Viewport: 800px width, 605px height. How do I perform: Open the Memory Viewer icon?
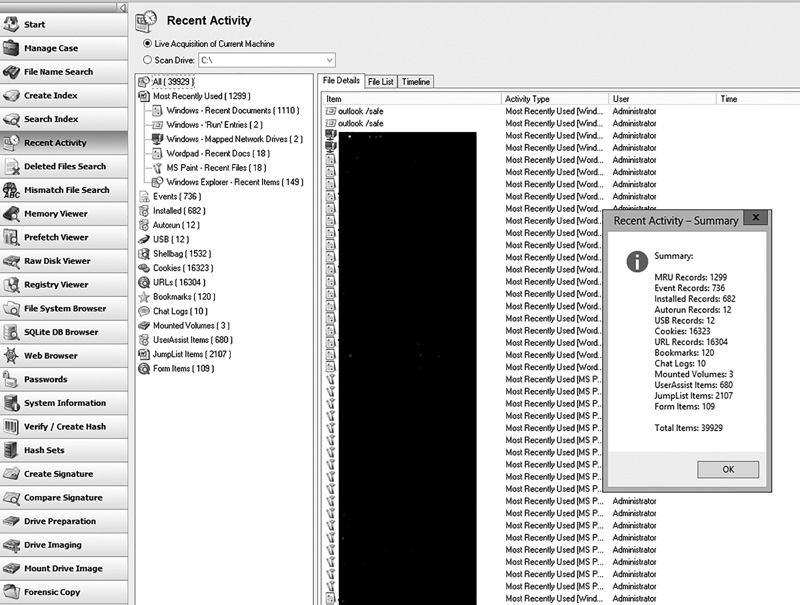click(x=11, y=213)
